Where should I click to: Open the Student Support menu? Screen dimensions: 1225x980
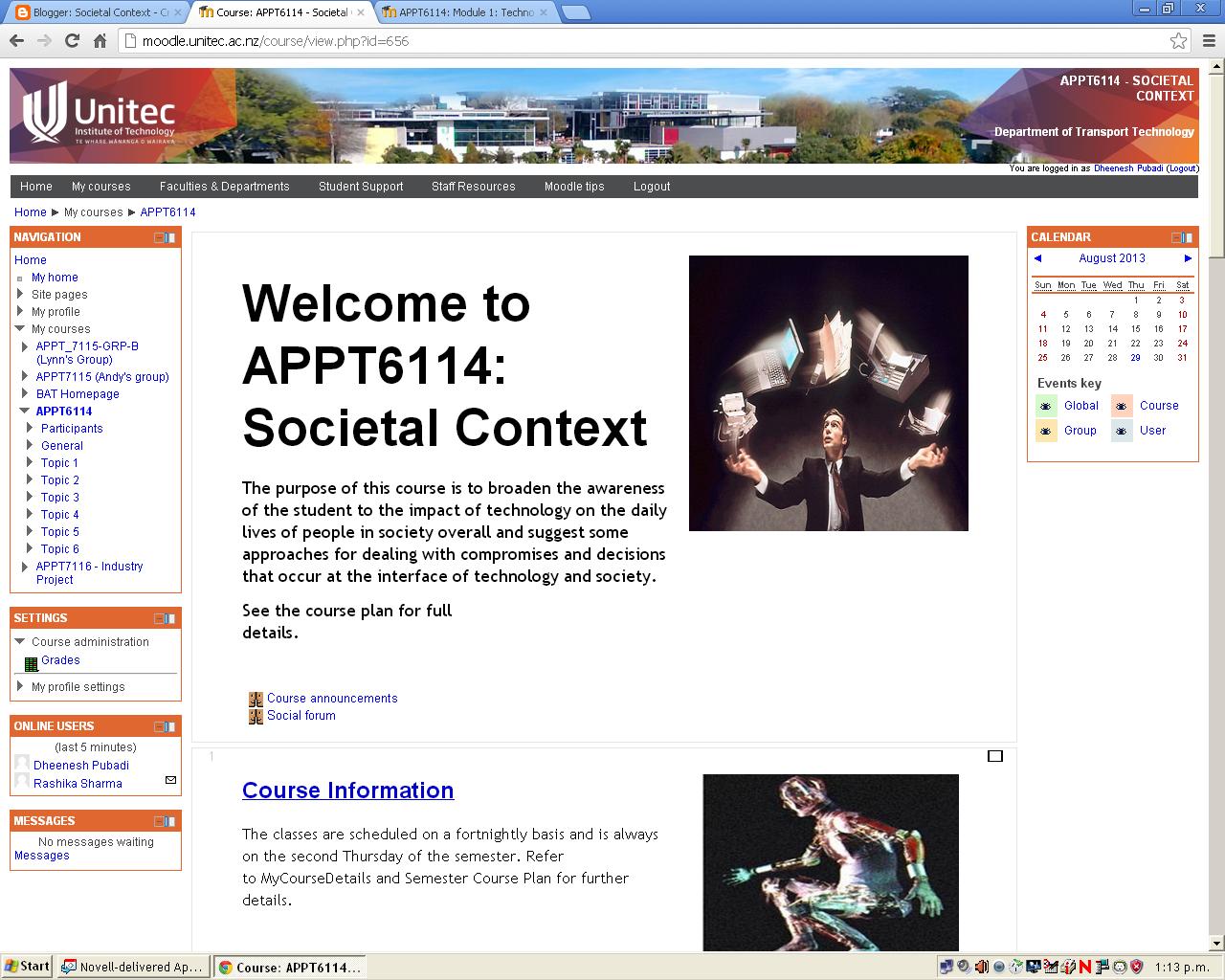(361, 187)
